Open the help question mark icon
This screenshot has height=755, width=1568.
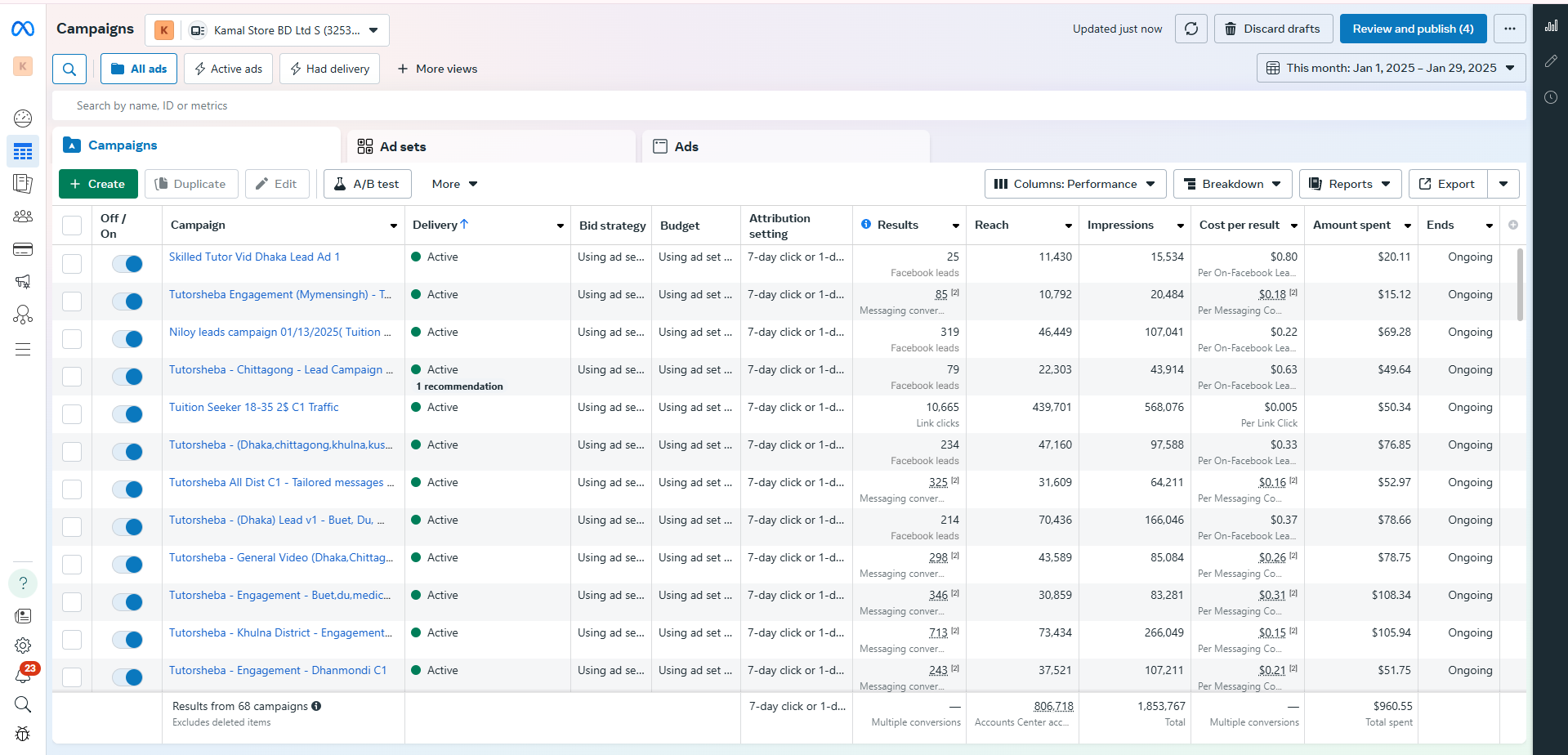(x=23, y=583)
